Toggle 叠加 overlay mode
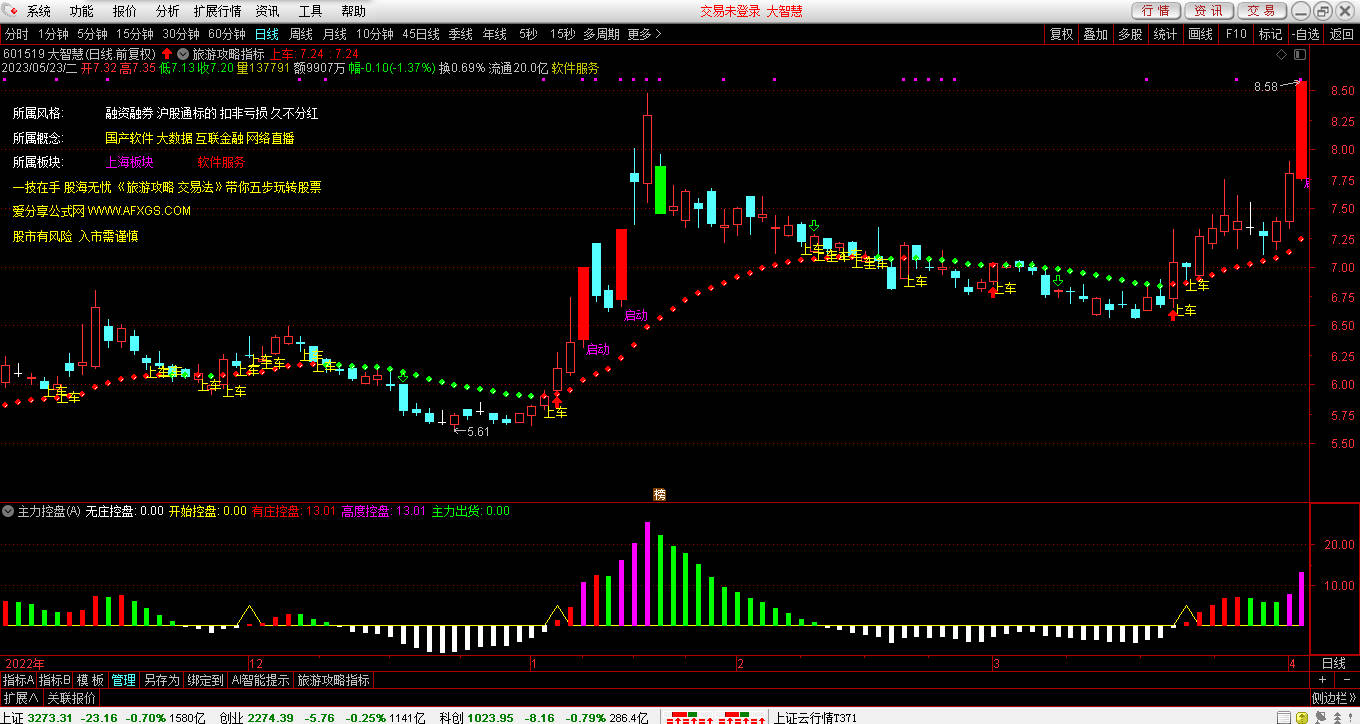This screenshot has width=1360, height=724. (x=1095, y=34)
